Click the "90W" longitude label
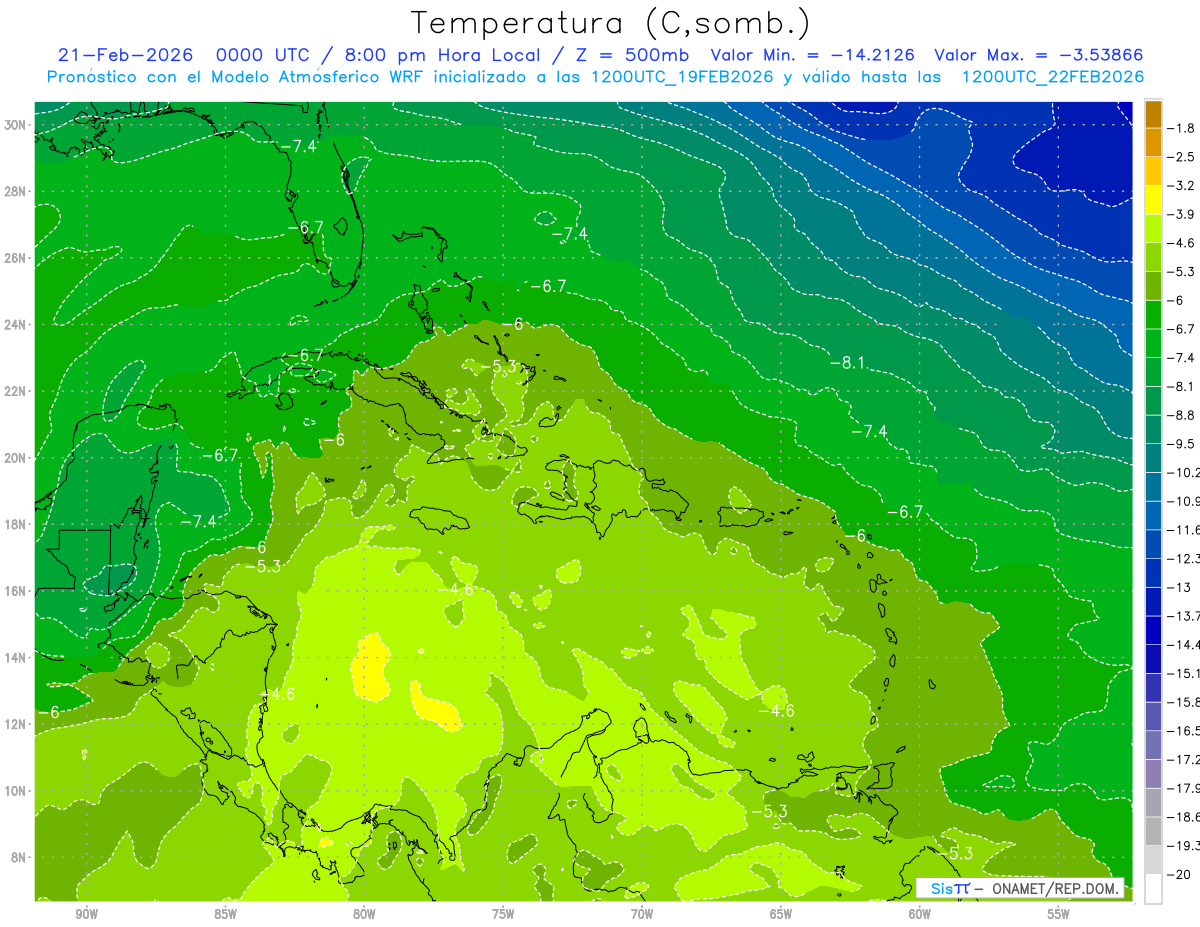Image resolution: width=1200 pixels, height=927 pixels. point(86,914)
